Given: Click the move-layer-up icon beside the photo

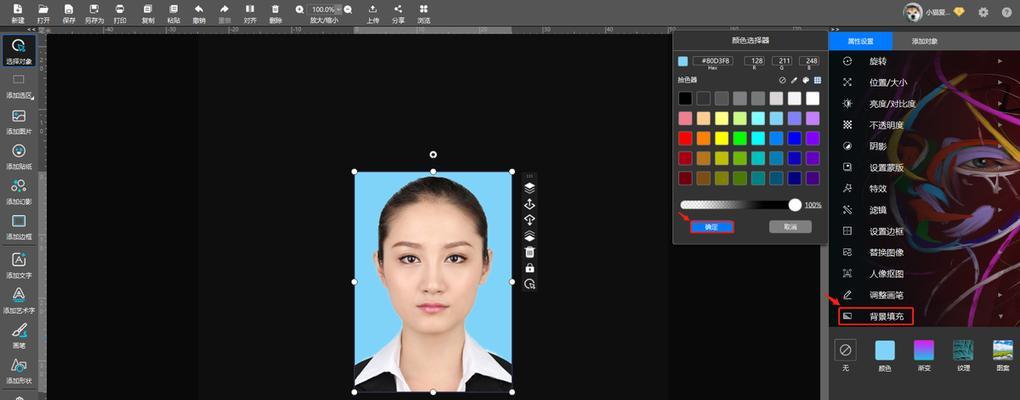Looking at the screenshot, I should click(530, 204).
